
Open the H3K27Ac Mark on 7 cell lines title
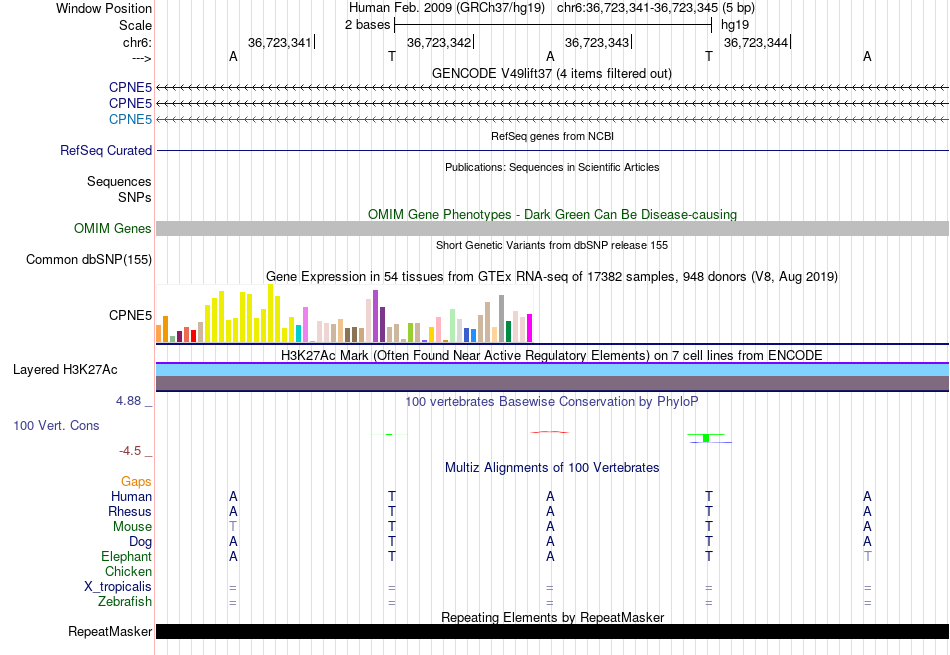click(551, 355)
